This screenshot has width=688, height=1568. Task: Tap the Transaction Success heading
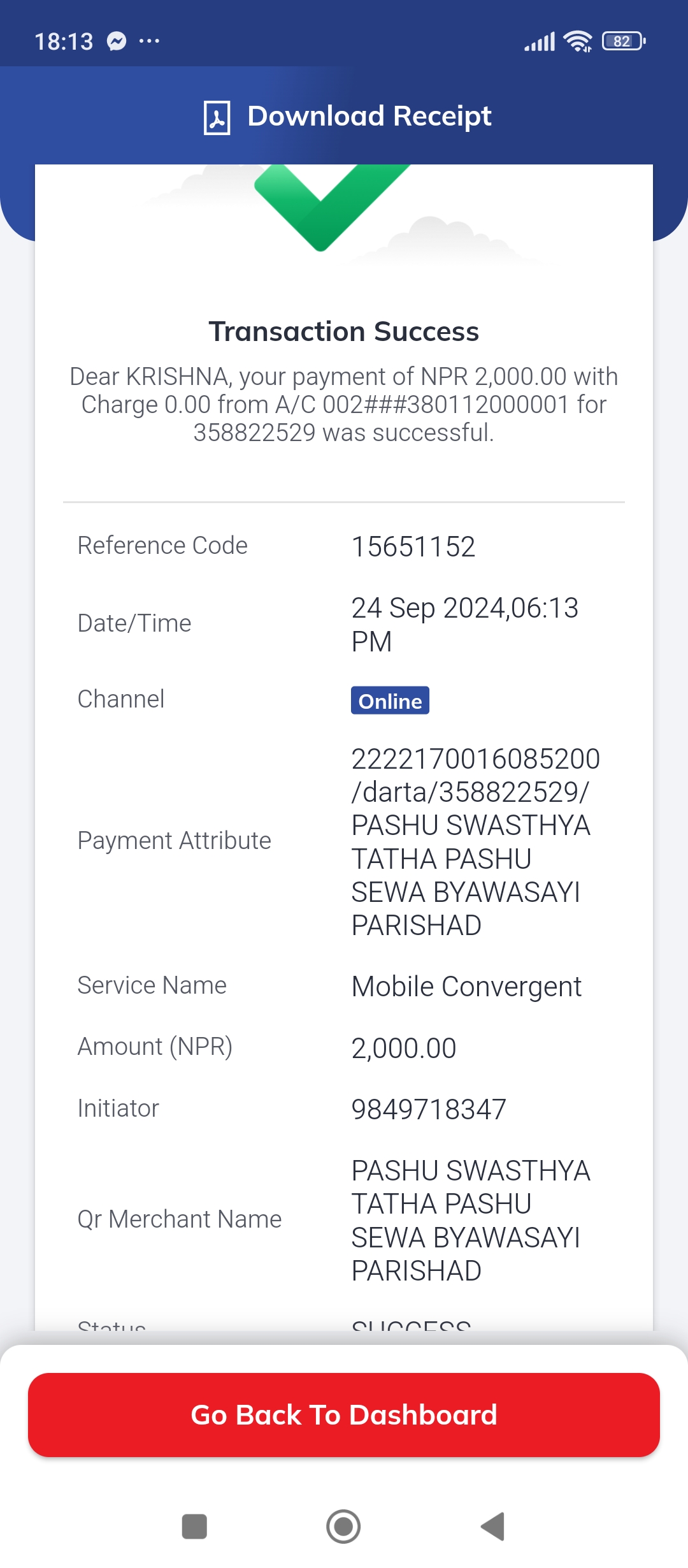click(x=344, y=331)
